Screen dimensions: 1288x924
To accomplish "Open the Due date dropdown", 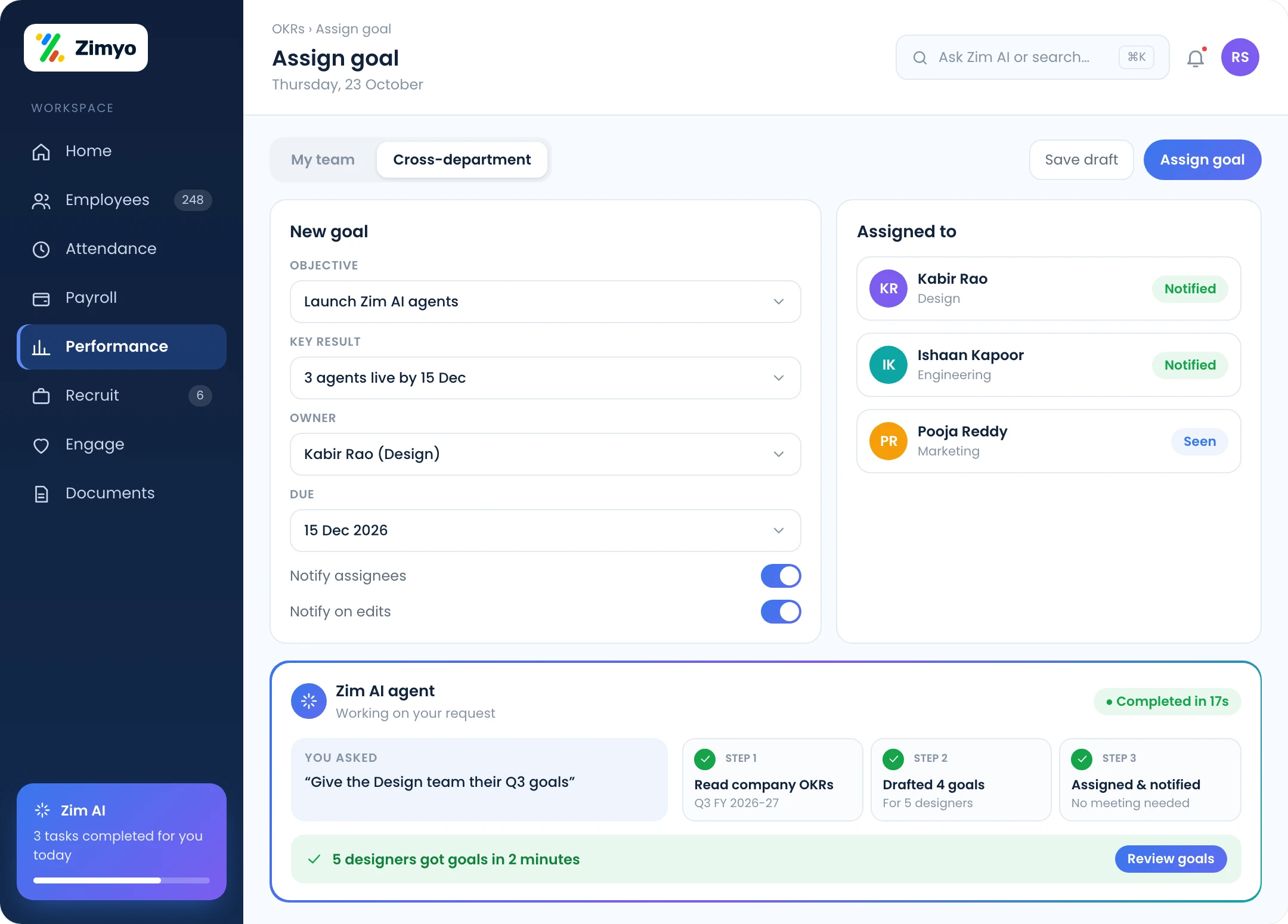I will pyautogui.click(x=545, y=531).
